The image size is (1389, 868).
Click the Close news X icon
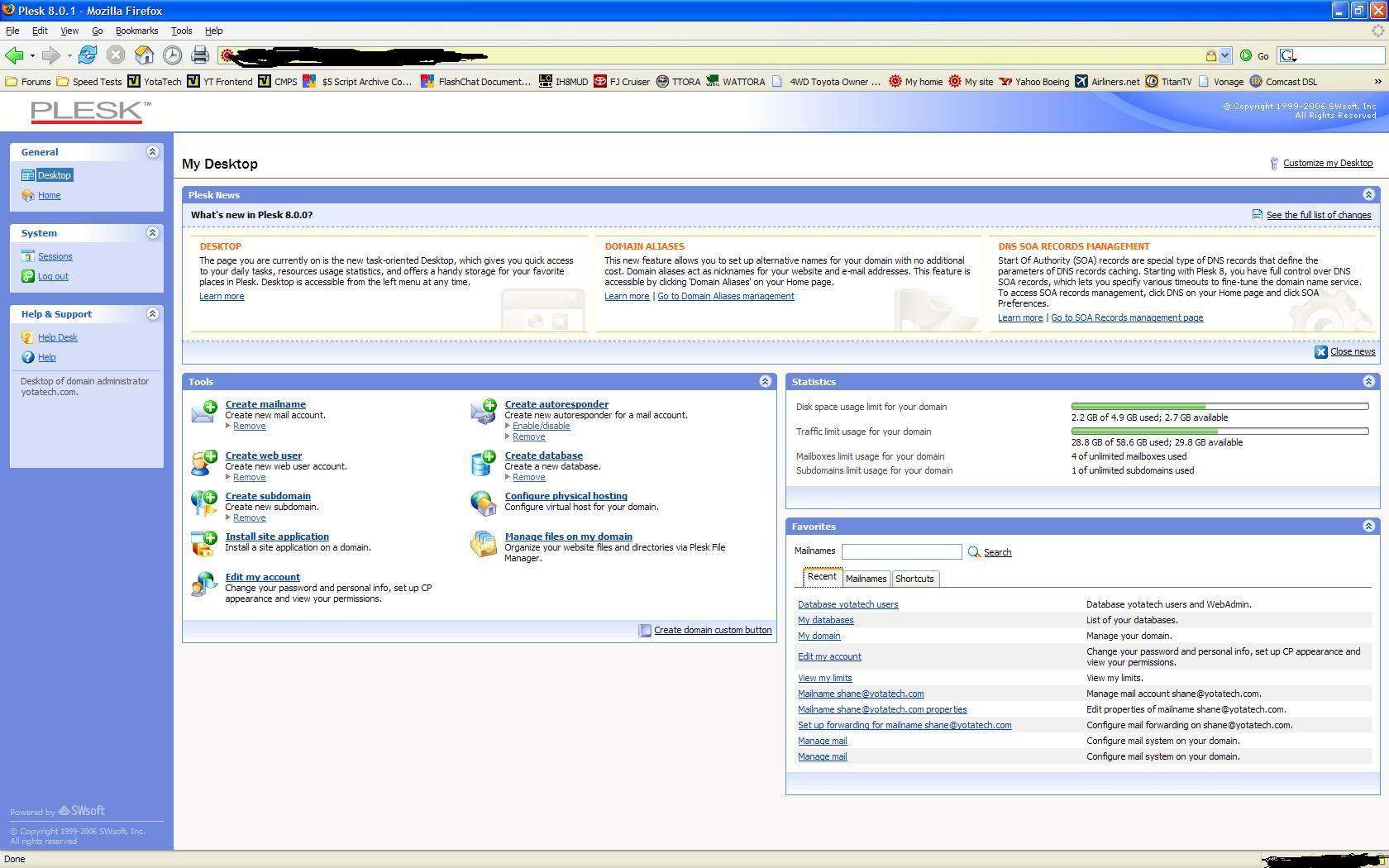(x=1321, y=352)
